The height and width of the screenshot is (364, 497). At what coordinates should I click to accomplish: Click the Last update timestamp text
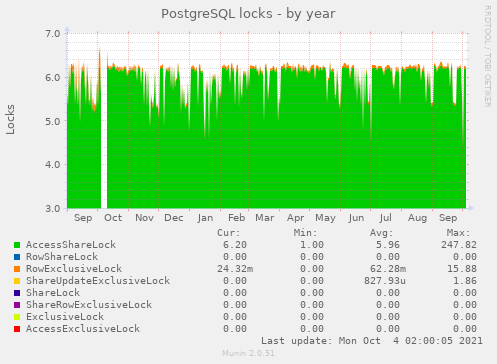click(372, 341)
